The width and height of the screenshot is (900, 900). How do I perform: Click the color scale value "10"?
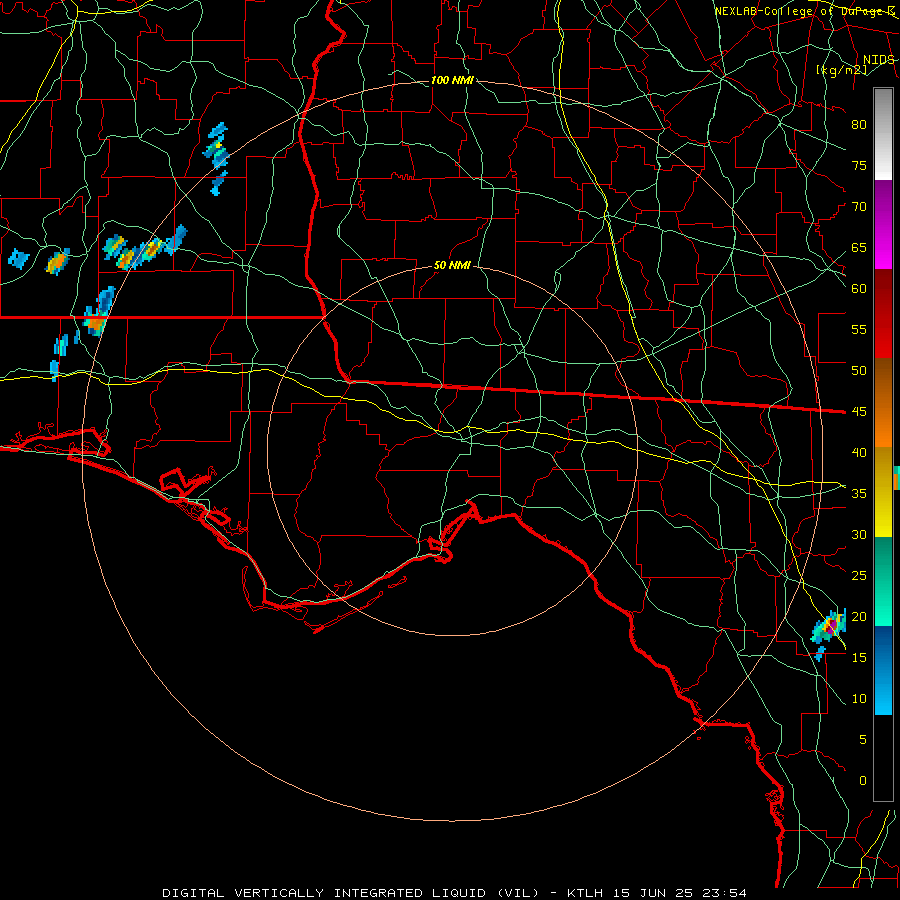pyautogui.click(x=859, y=699)
